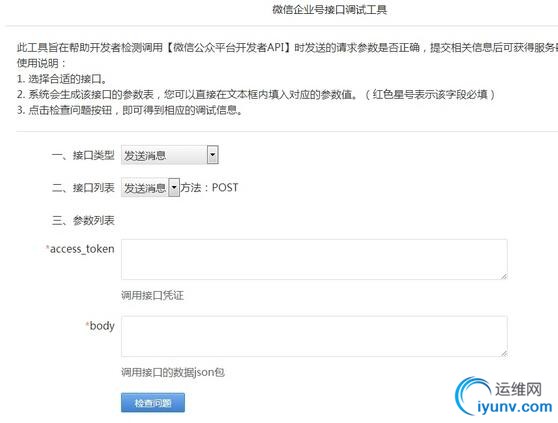Focus the access_token input box
Viewport: 558px width, 423px height.
(314, 259)
